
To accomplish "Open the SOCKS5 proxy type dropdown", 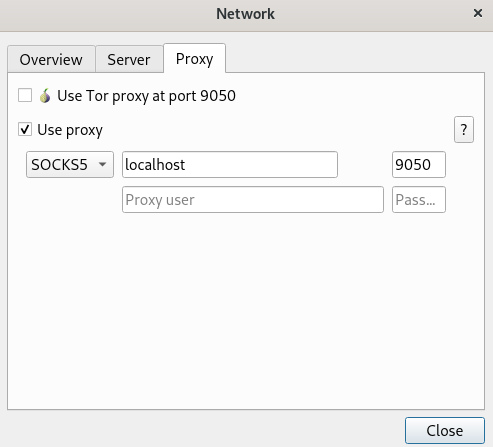I will (x=70, y=165).
